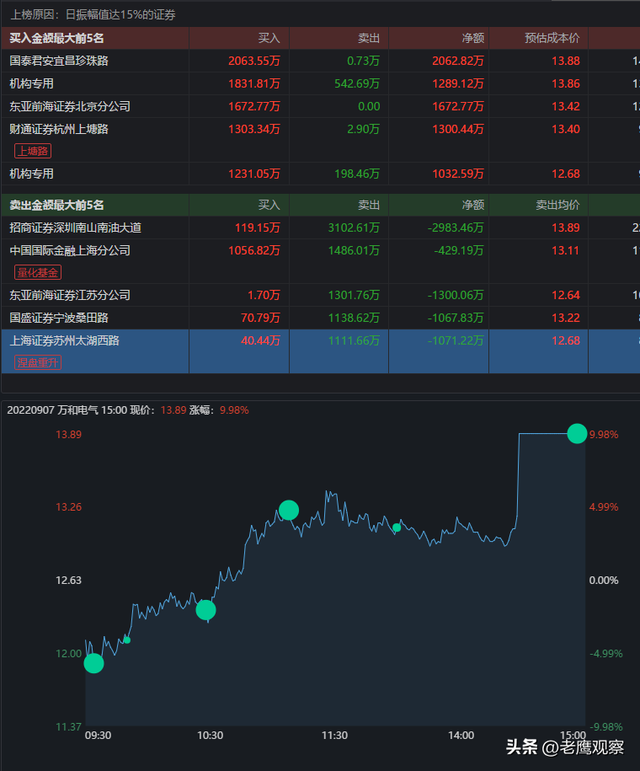The image size is (640, 771).
Task: Click net amount 1300.44万 cell
Action: pyautogui.click(x=458, y=129)
